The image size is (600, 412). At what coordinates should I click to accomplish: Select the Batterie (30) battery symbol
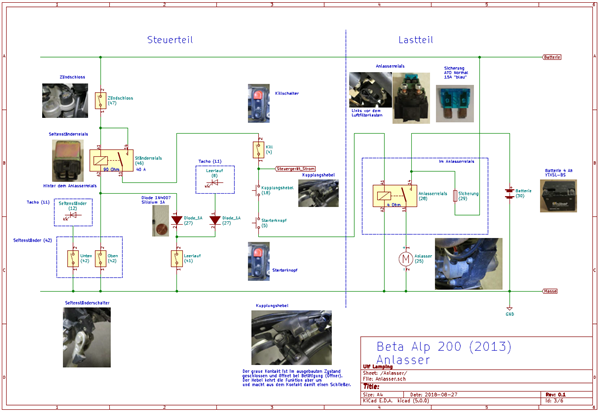pos(509,194)
